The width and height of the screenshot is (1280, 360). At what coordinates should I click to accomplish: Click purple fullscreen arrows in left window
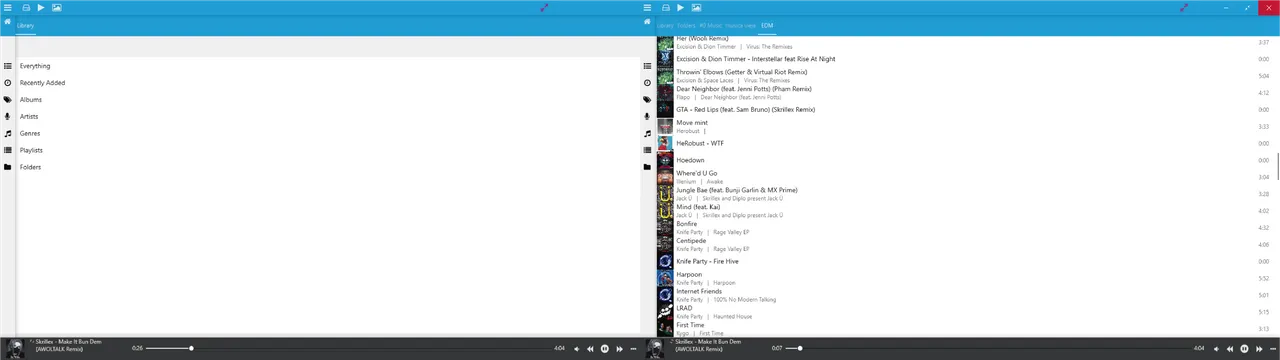(x=544, y=8)
